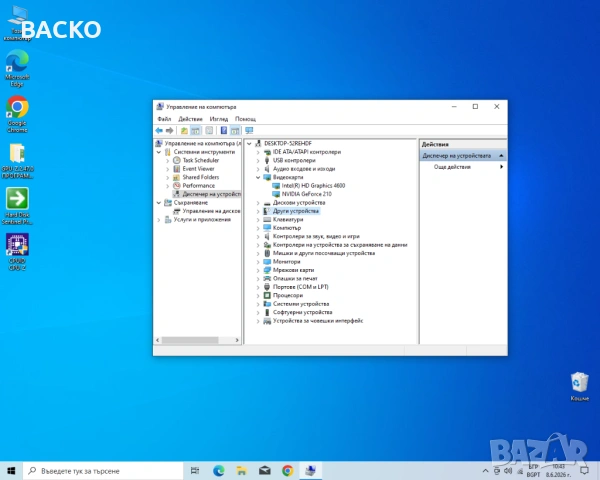Toggle the Show/Hide Console Tree toolbar icon
The image size is (600, 480).
pyautogui.click(x=196, y=131)
